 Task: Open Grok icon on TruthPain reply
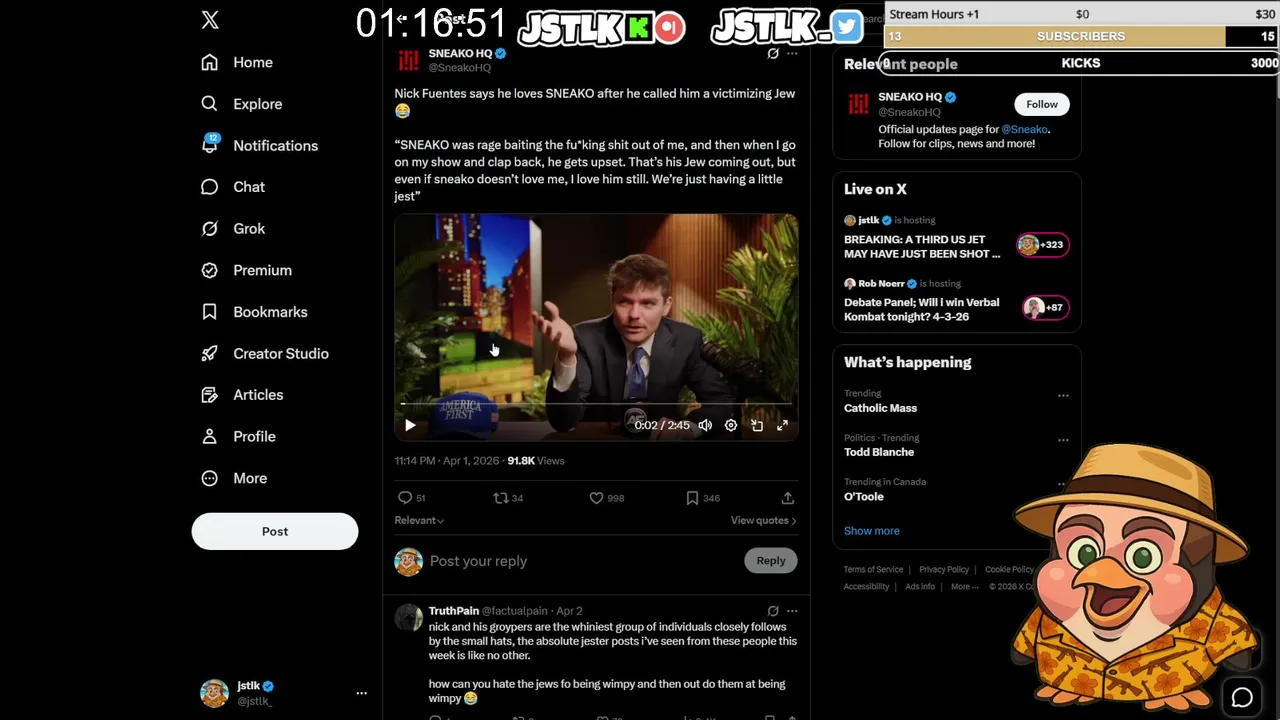(773, 611)
